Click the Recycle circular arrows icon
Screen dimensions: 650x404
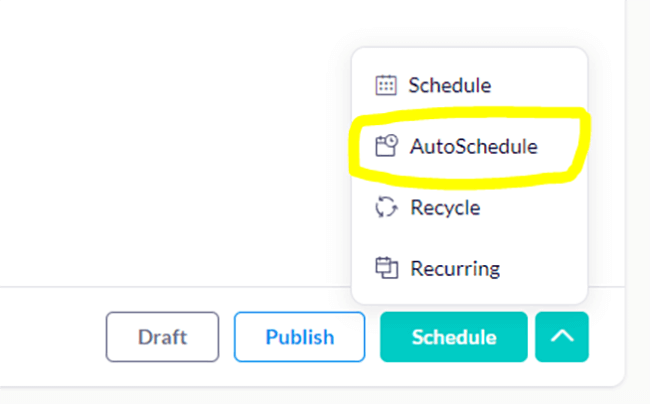(385, 208)
